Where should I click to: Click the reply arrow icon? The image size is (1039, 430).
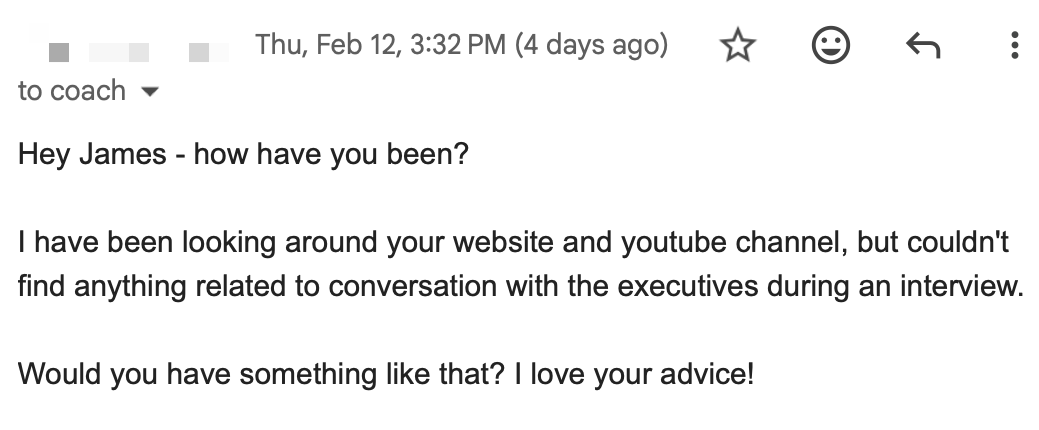(x=922, y=45)
